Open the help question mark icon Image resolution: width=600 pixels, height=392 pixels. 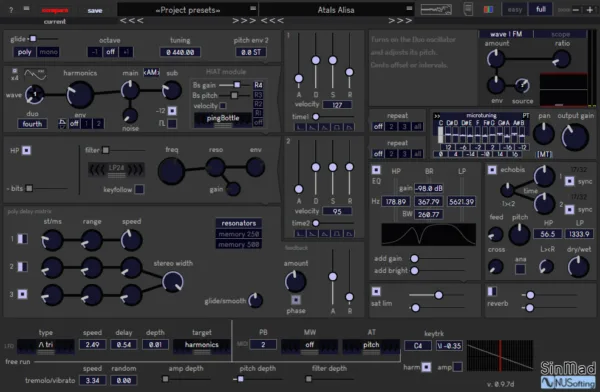[11, 10]
